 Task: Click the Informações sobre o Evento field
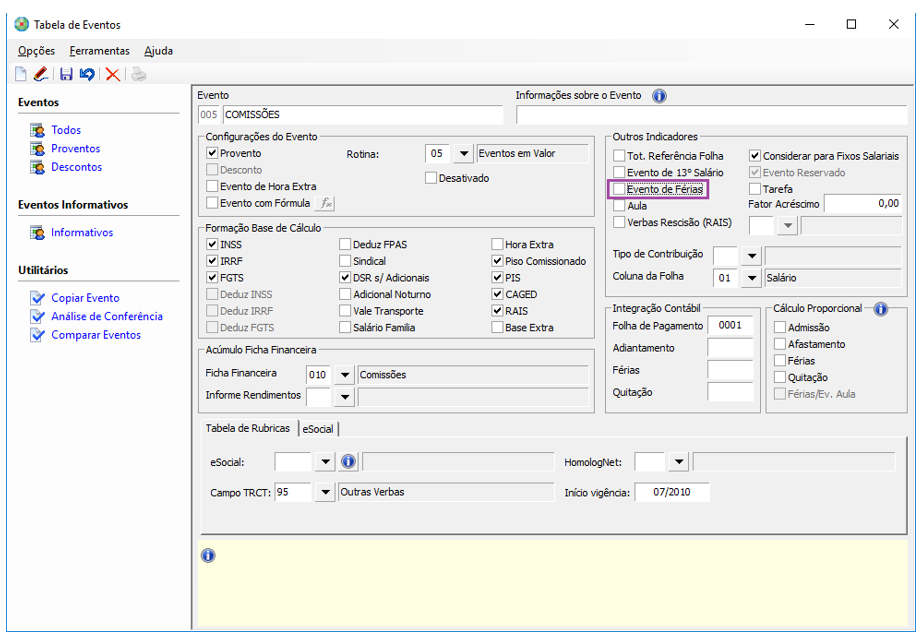click(x=711, y=115)
